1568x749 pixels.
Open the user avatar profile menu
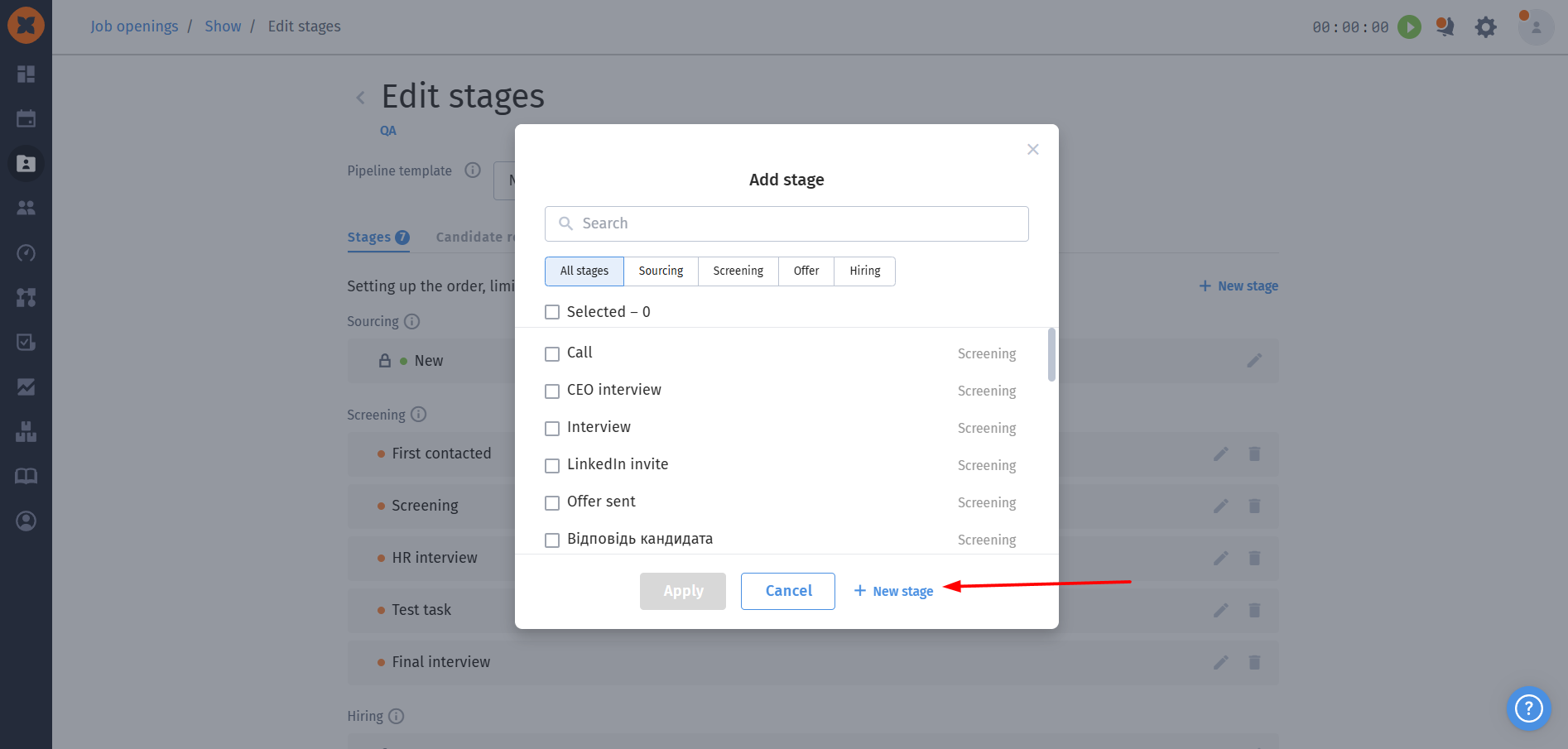coord(1536,26)
